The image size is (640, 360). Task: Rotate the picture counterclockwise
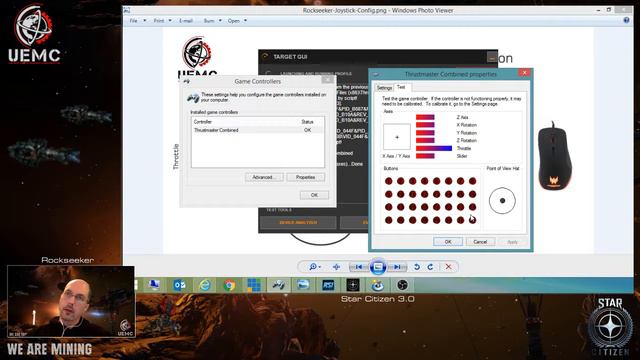[417, 267]
